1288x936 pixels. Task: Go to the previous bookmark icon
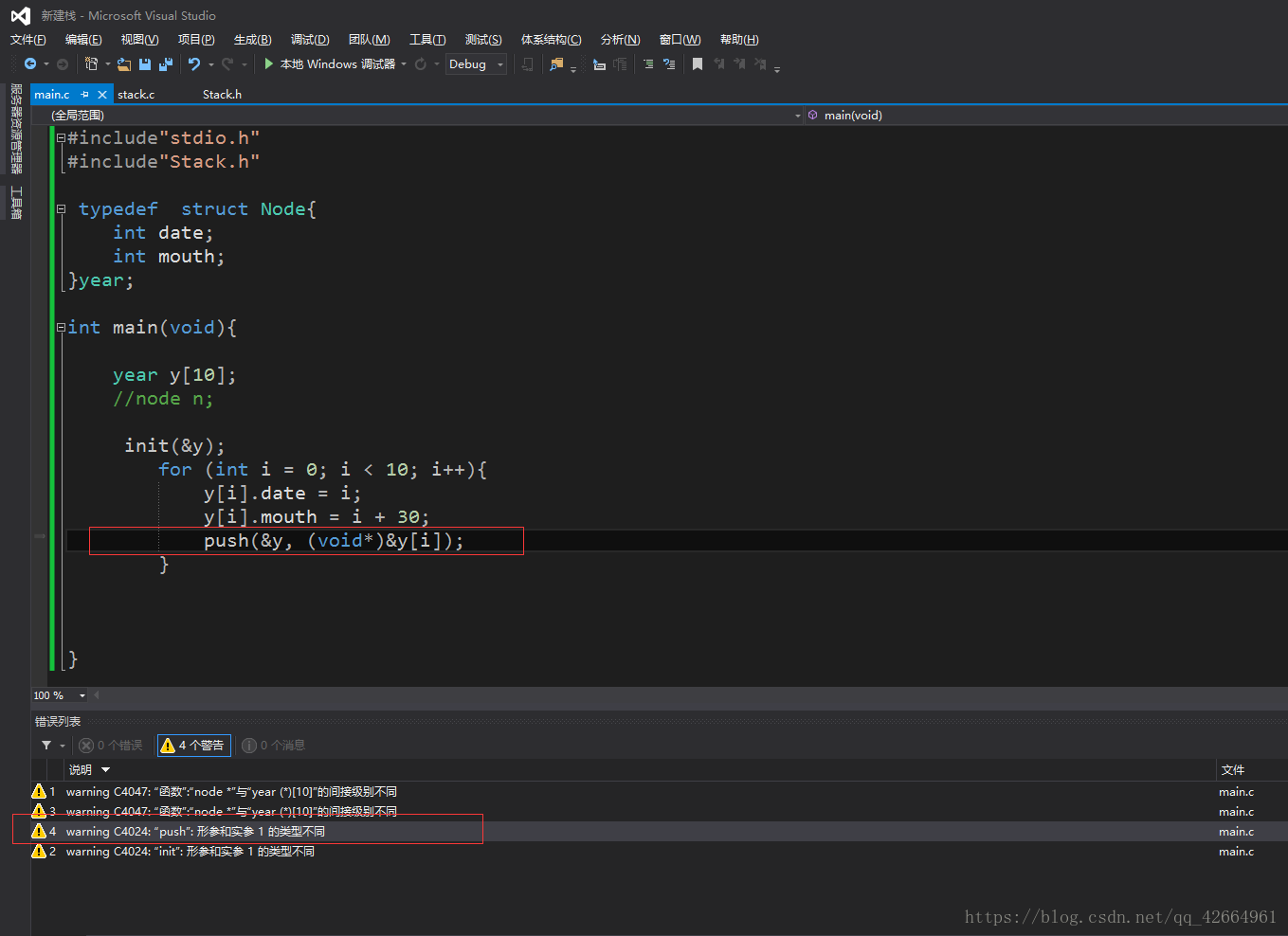[x=719, y=63]
